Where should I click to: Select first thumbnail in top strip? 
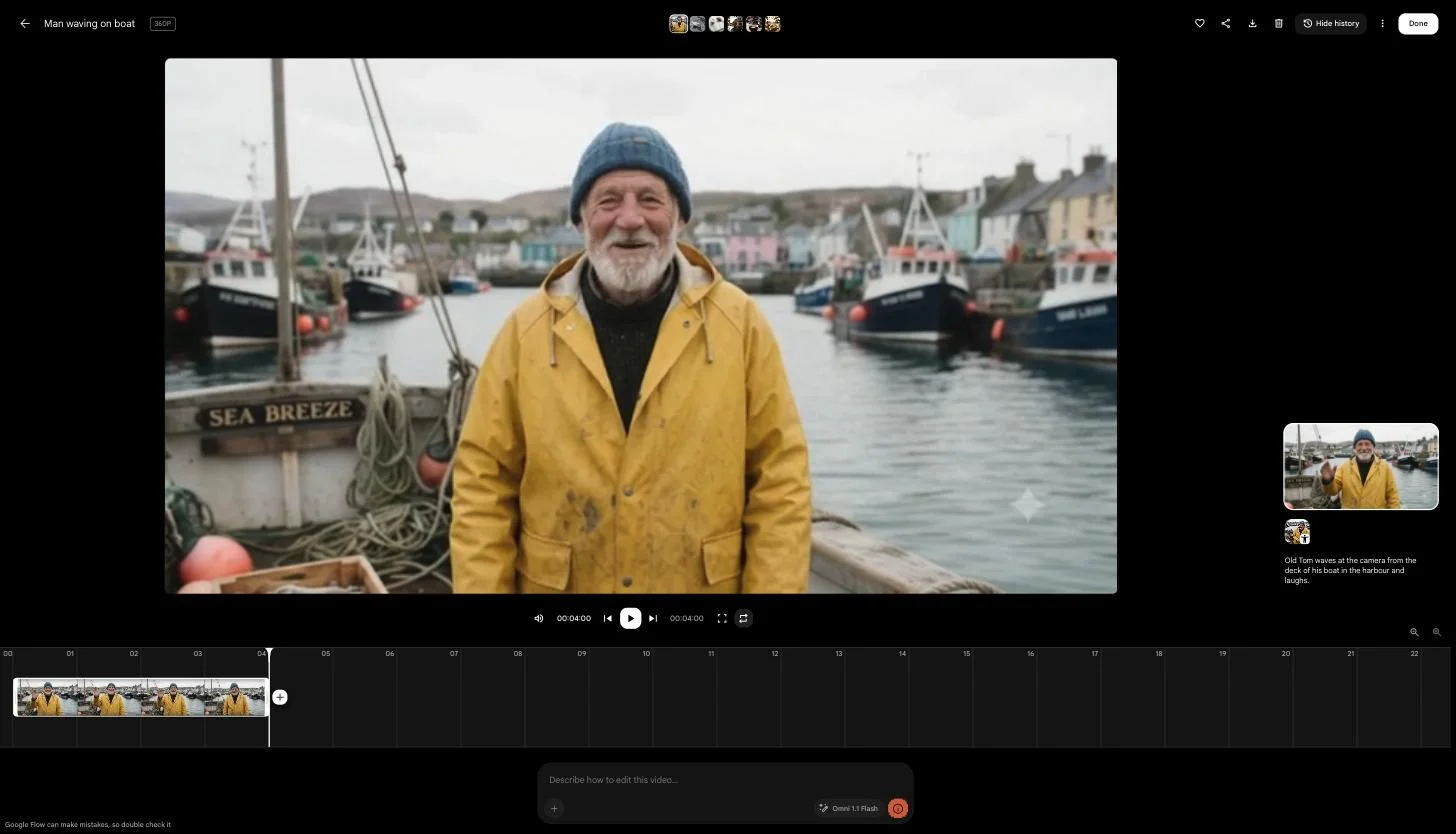678,24
